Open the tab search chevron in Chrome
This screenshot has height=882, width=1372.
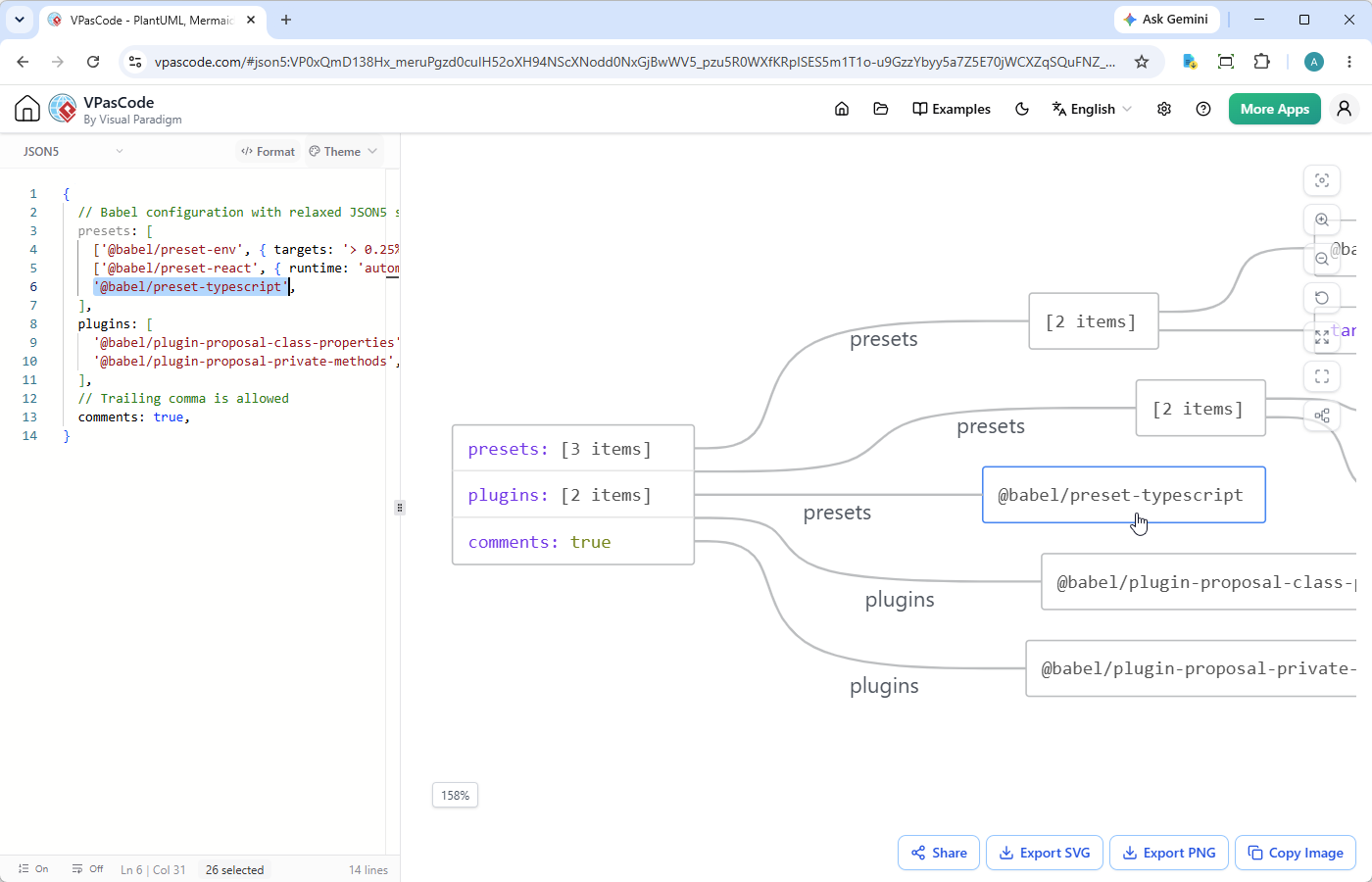20,20
